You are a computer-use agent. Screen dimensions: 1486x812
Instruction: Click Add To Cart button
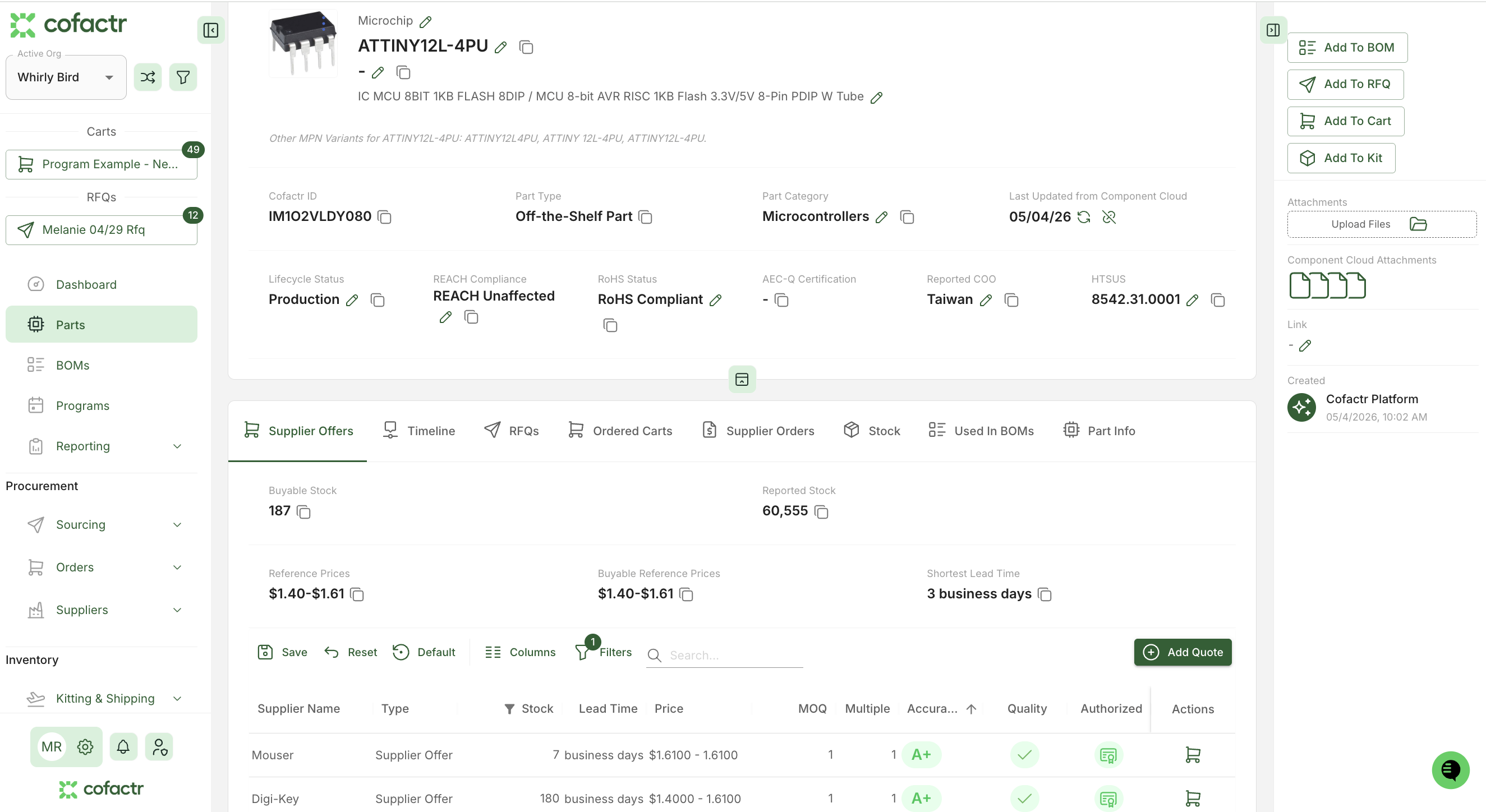point(1345,121)
